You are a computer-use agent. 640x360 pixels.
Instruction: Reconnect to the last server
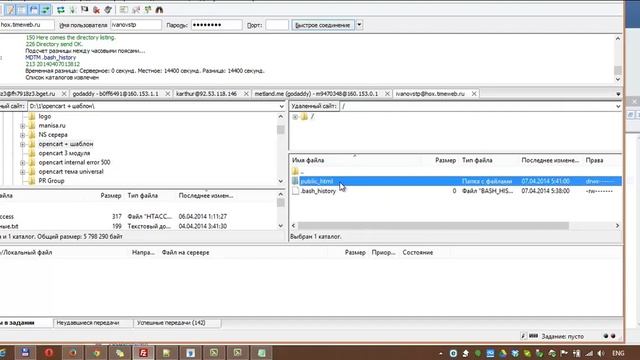tap(108, 9)
